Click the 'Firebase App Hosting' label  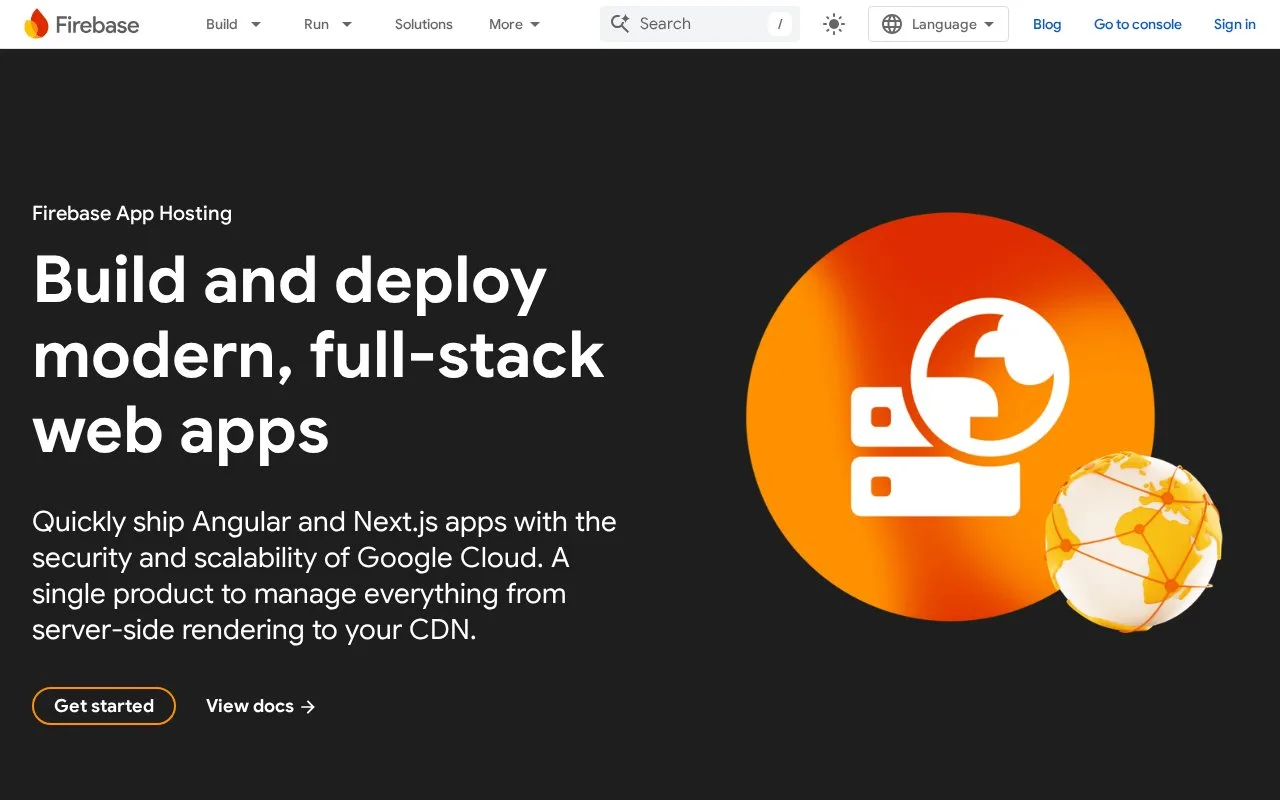(132, 213)
